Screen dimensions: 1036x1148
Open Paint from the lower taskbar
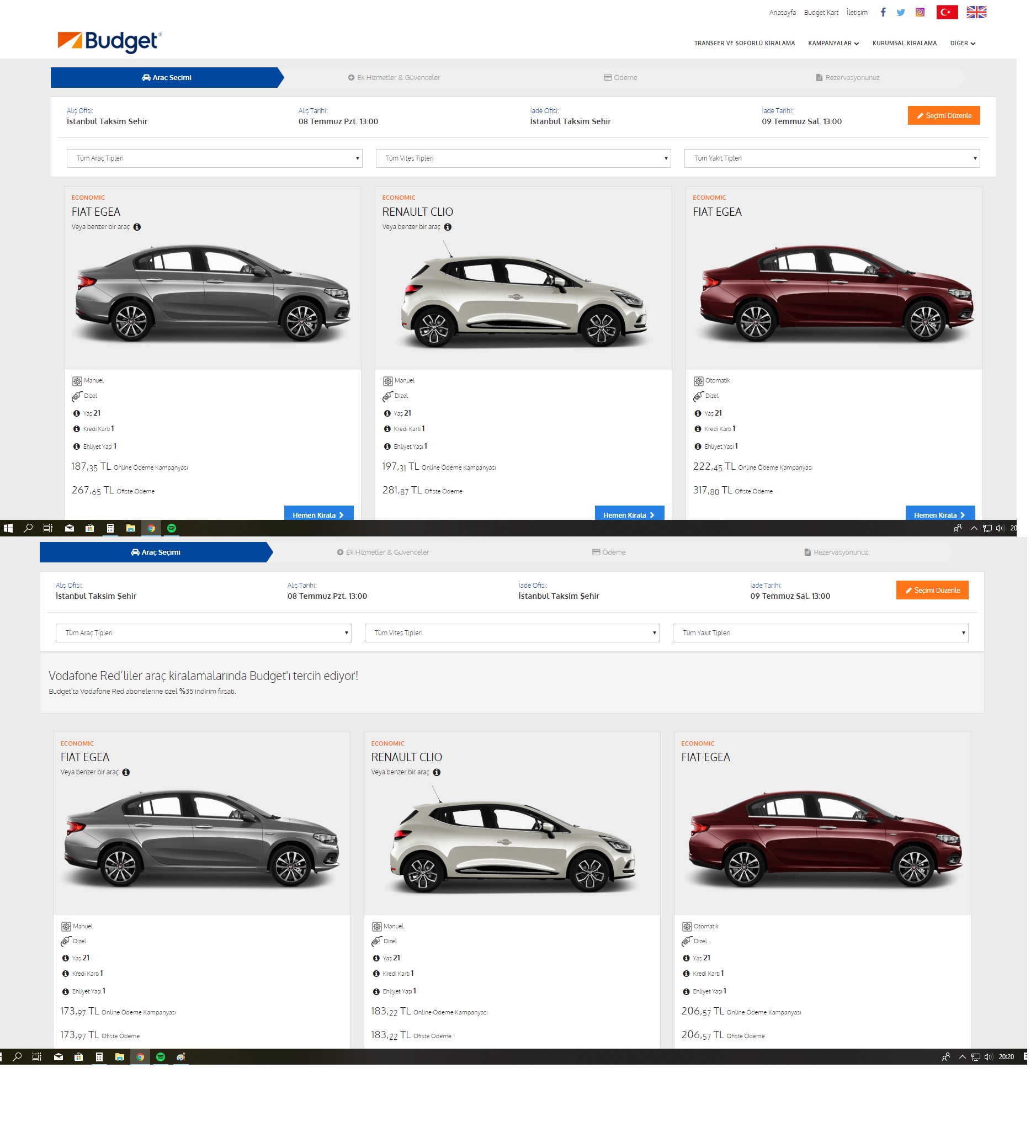coord(181,1056)
